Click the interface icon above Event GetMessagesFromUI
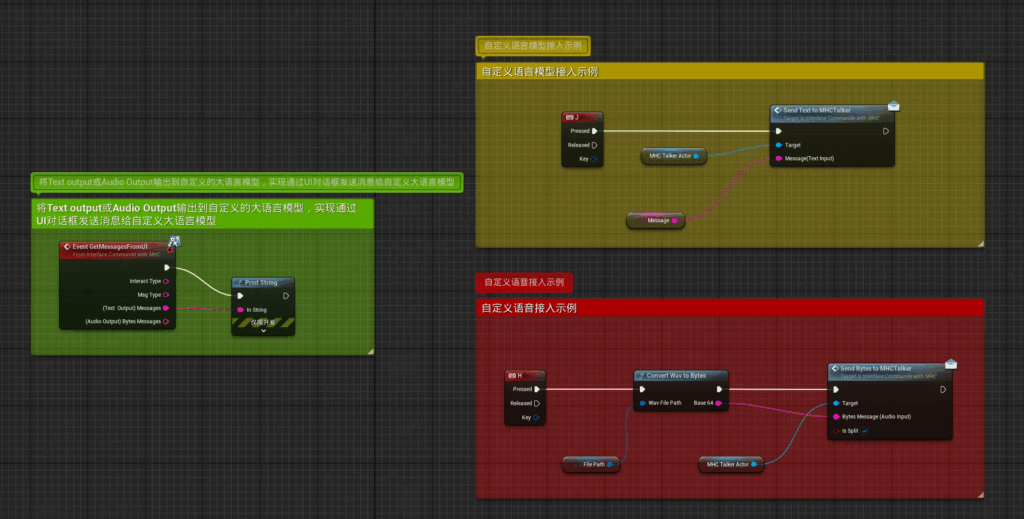 click(x=174, y=241)
